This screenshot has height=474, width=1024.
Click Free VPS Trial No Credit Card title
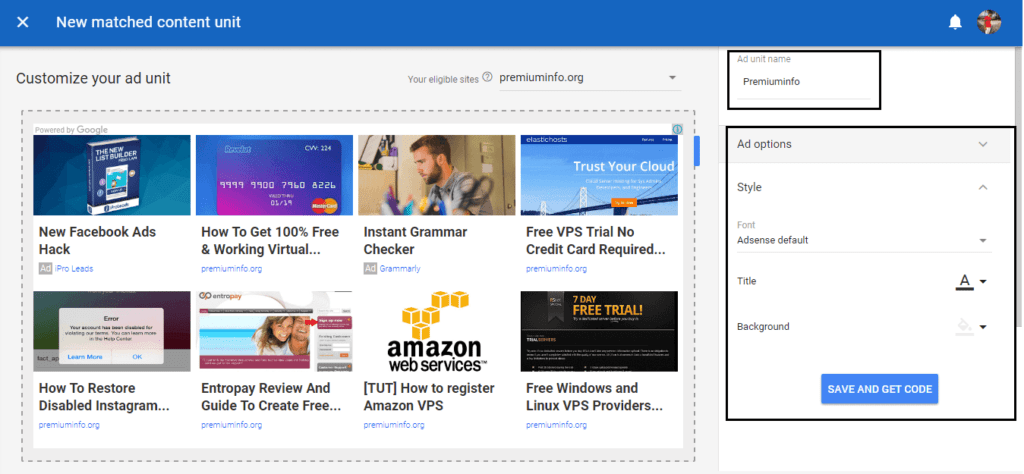pyautogui.click(x=596, y=240)
